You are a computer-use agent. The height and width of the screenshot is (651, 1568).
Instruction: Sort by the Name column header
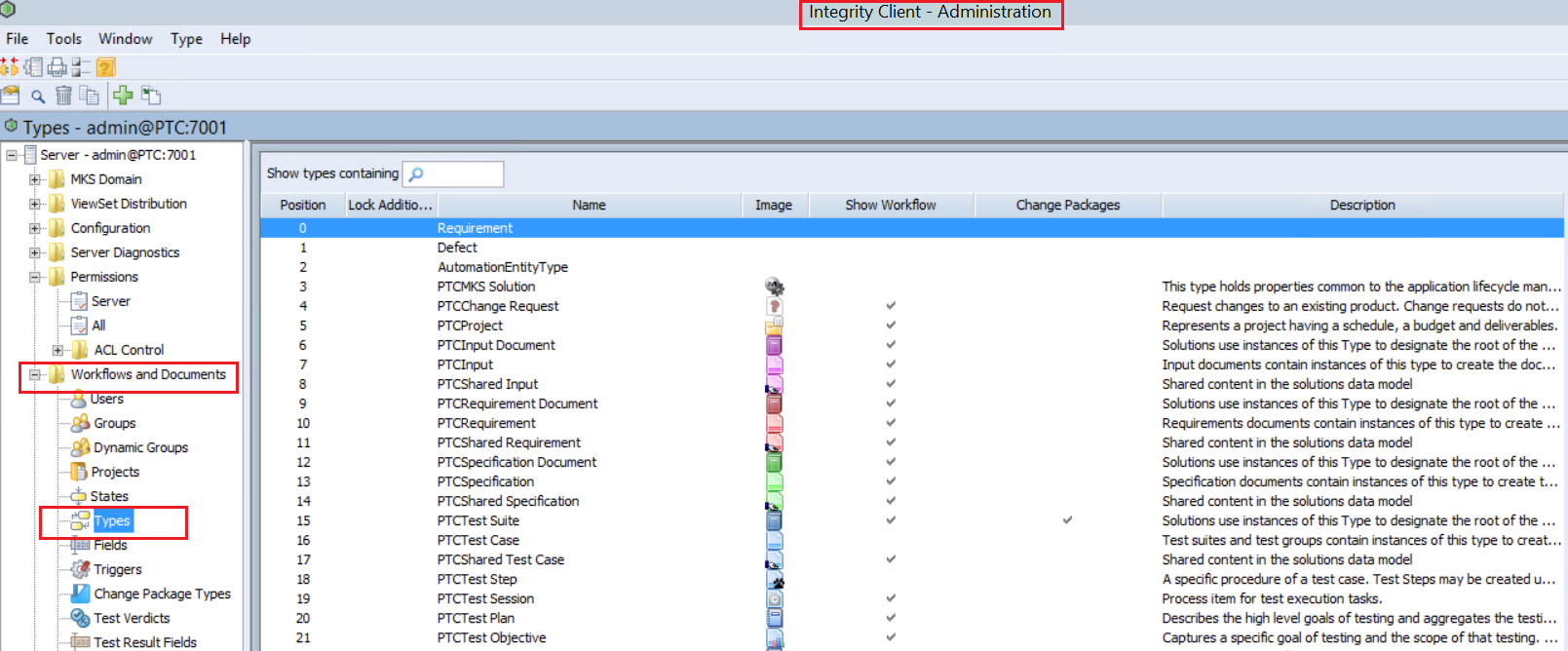(x=589, y=205)
